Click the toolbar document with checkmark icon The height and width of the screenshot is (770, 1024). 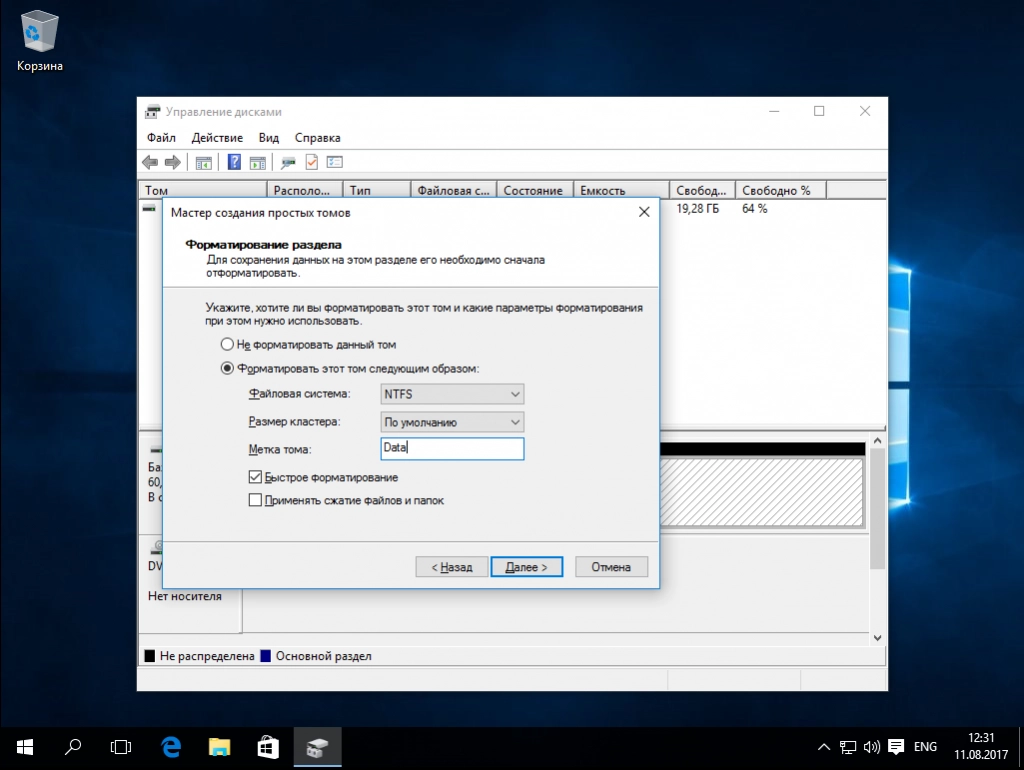(311, 162)
